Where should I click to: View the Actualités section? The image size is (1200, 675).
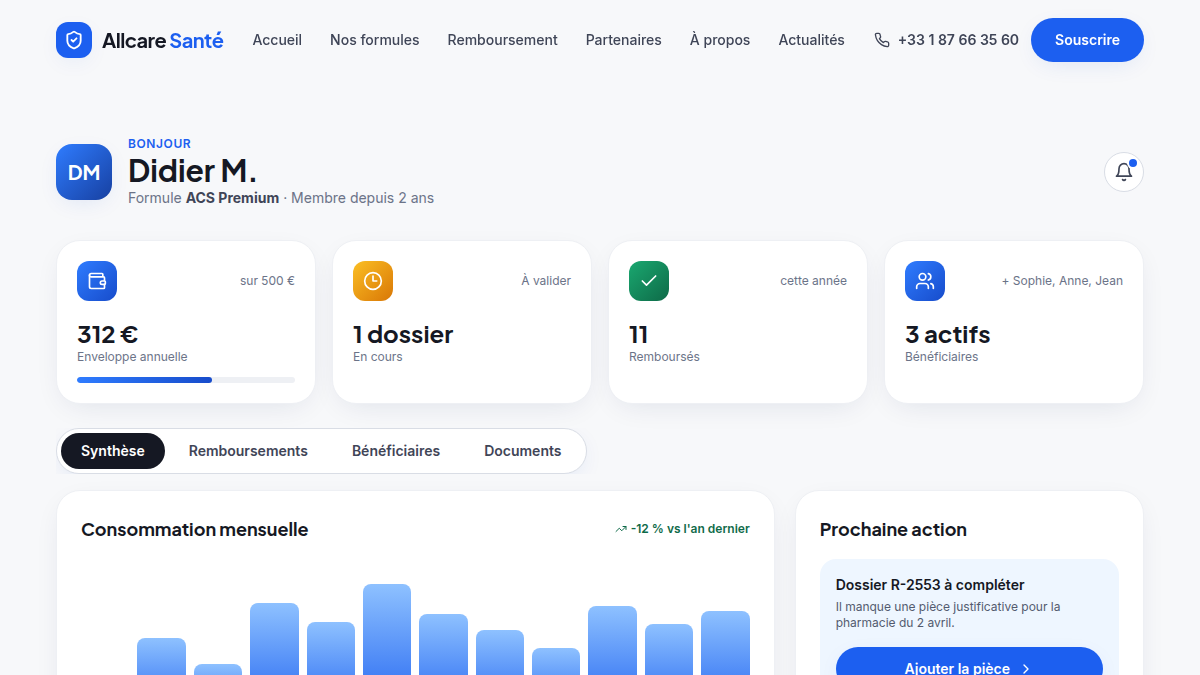point(812,40)
